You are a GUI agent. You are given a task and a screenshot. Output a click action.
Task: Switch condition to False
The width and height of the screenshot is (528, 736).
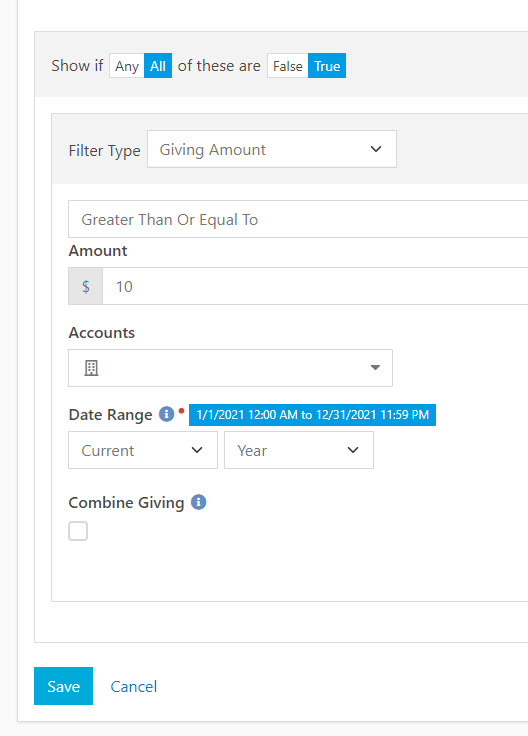pyautogui.click(x=288, y=66)
